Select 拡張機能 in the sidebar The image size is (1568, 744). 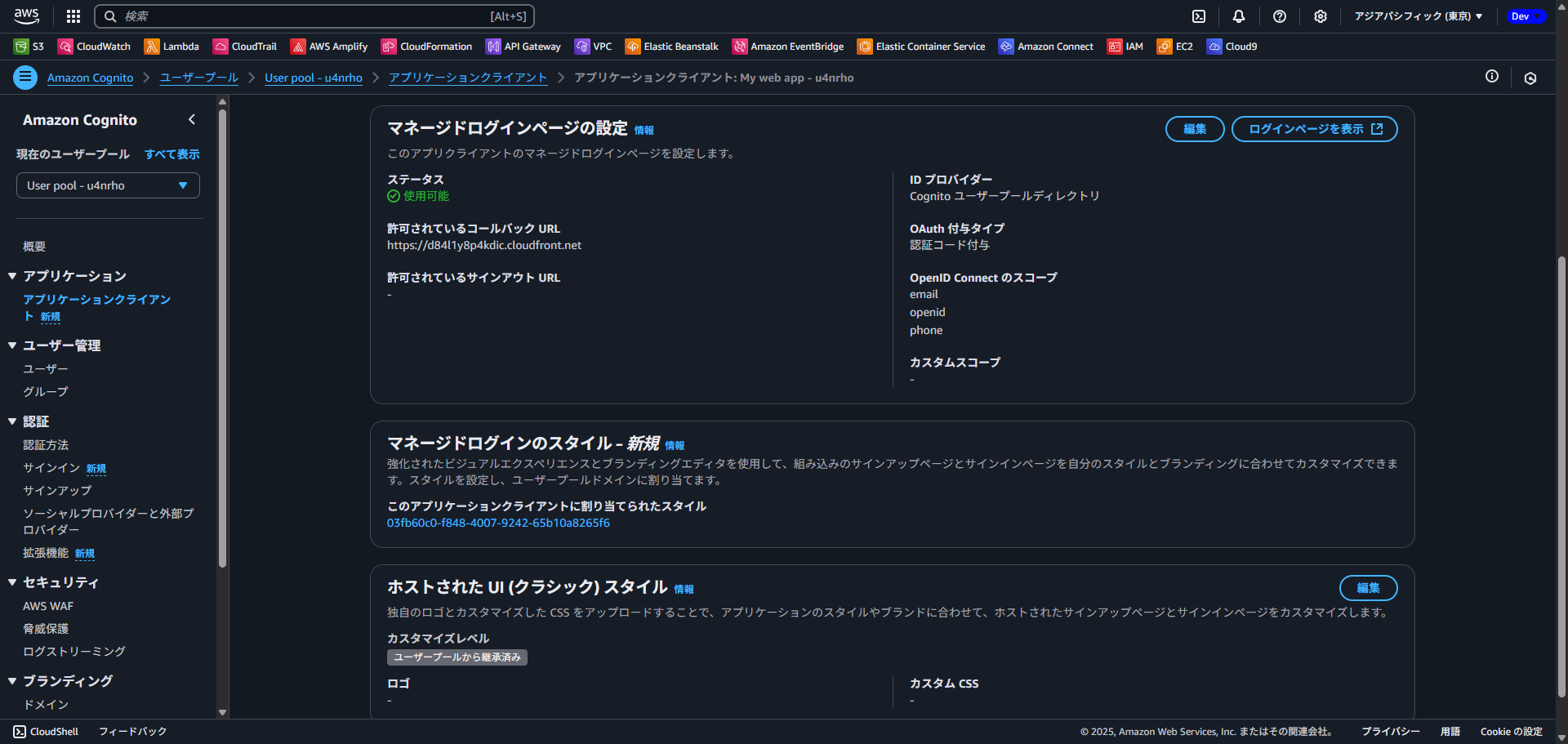coord(46,553)
